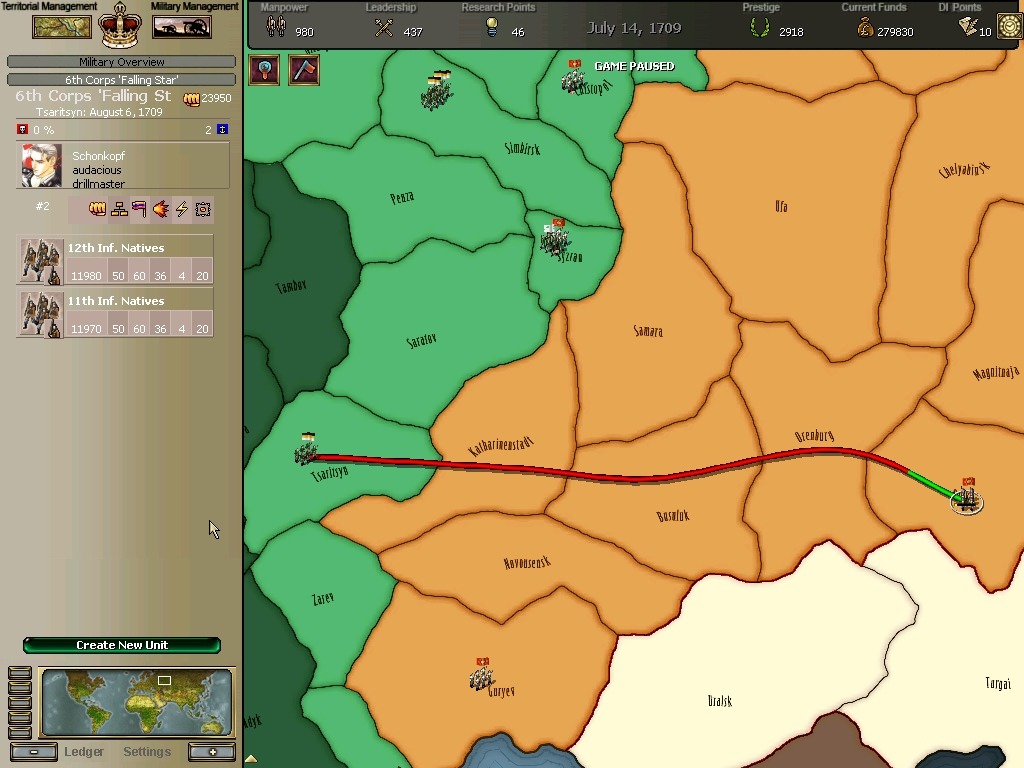The image size is (1024, 768).
Task: Click the Buzuluk province label
Action: pos(673,516)
